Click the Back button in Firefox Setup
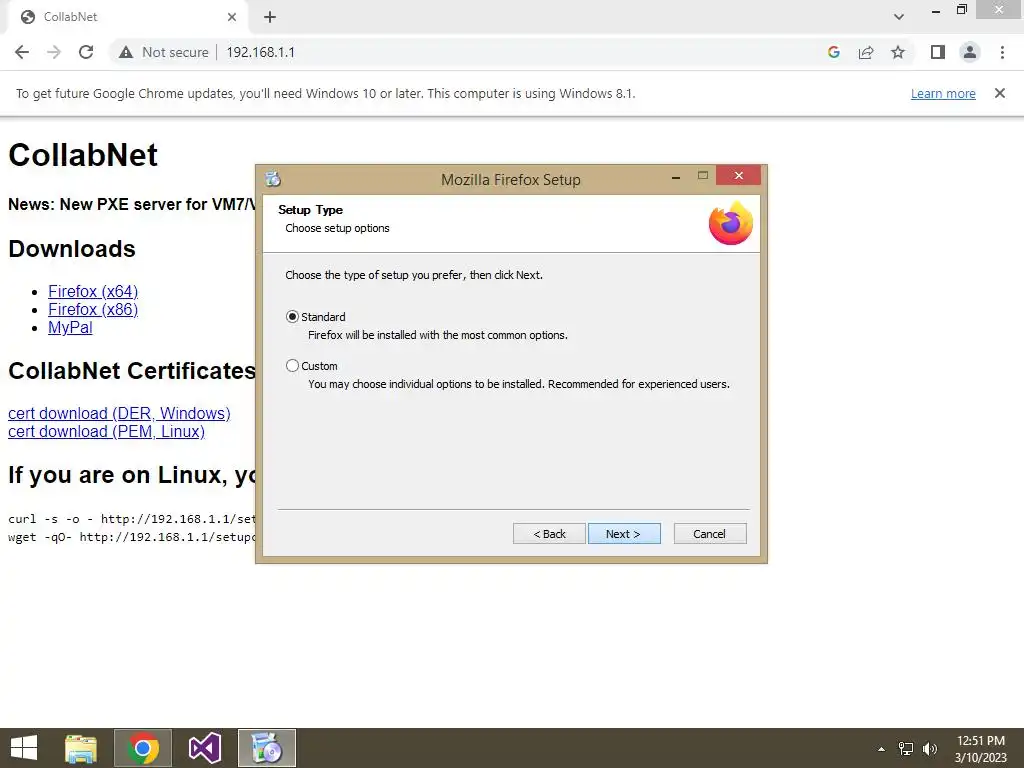The width and height of the screenshot is (1024, 768). pos(549,534)
